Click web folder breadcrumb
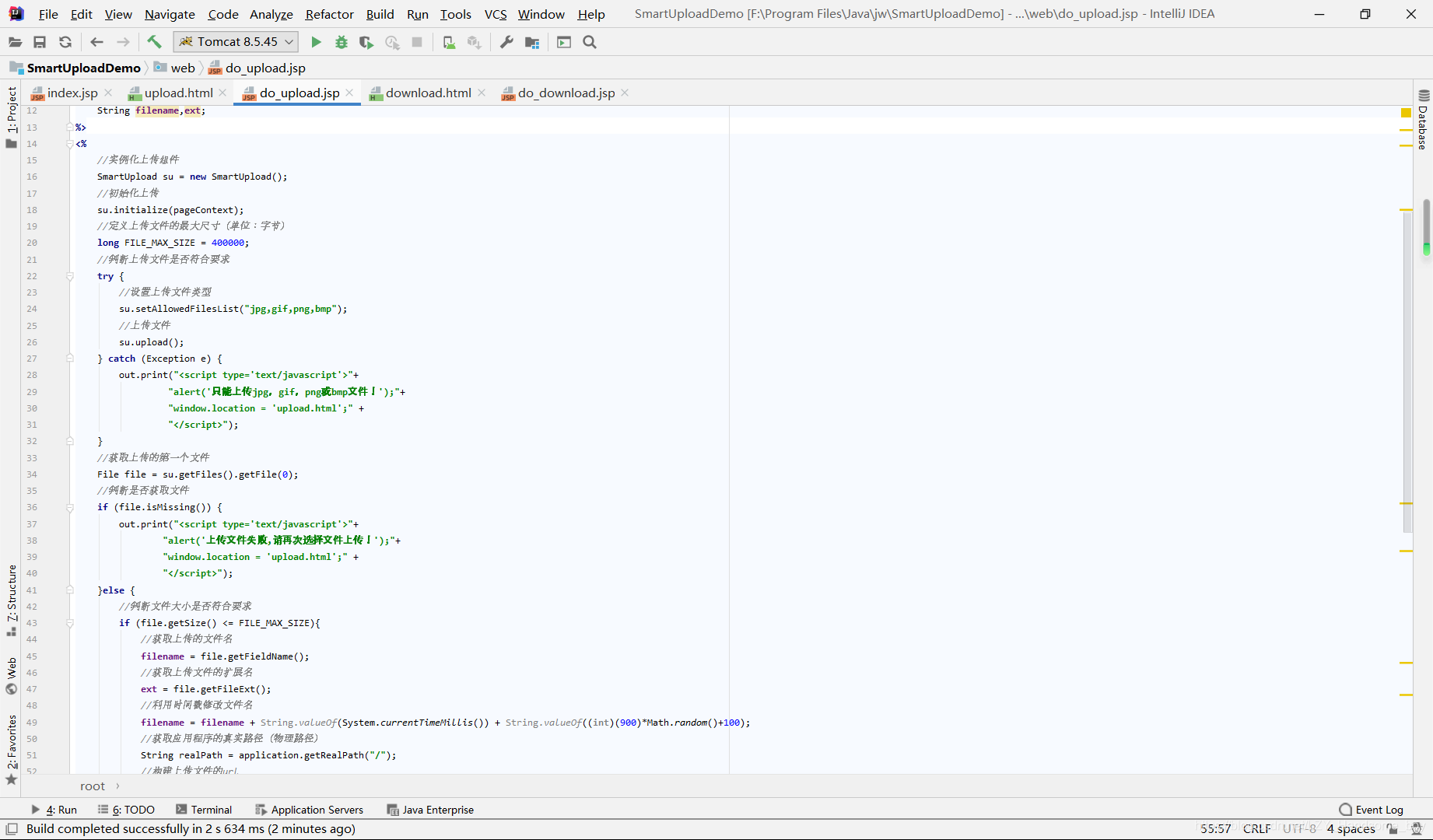The width and height of the screenshot is (1433, 840). coord(174,68)
